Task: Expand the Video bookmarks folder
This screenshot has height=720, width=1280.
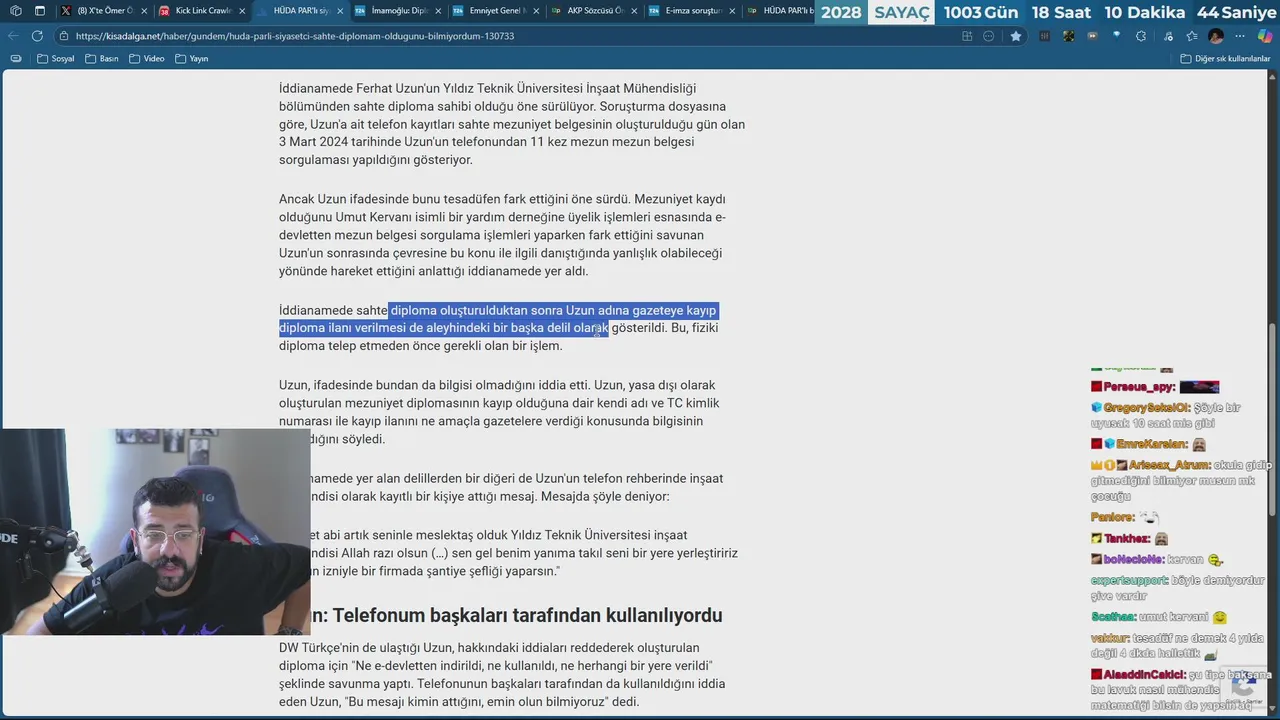Action: click(147, 58)
